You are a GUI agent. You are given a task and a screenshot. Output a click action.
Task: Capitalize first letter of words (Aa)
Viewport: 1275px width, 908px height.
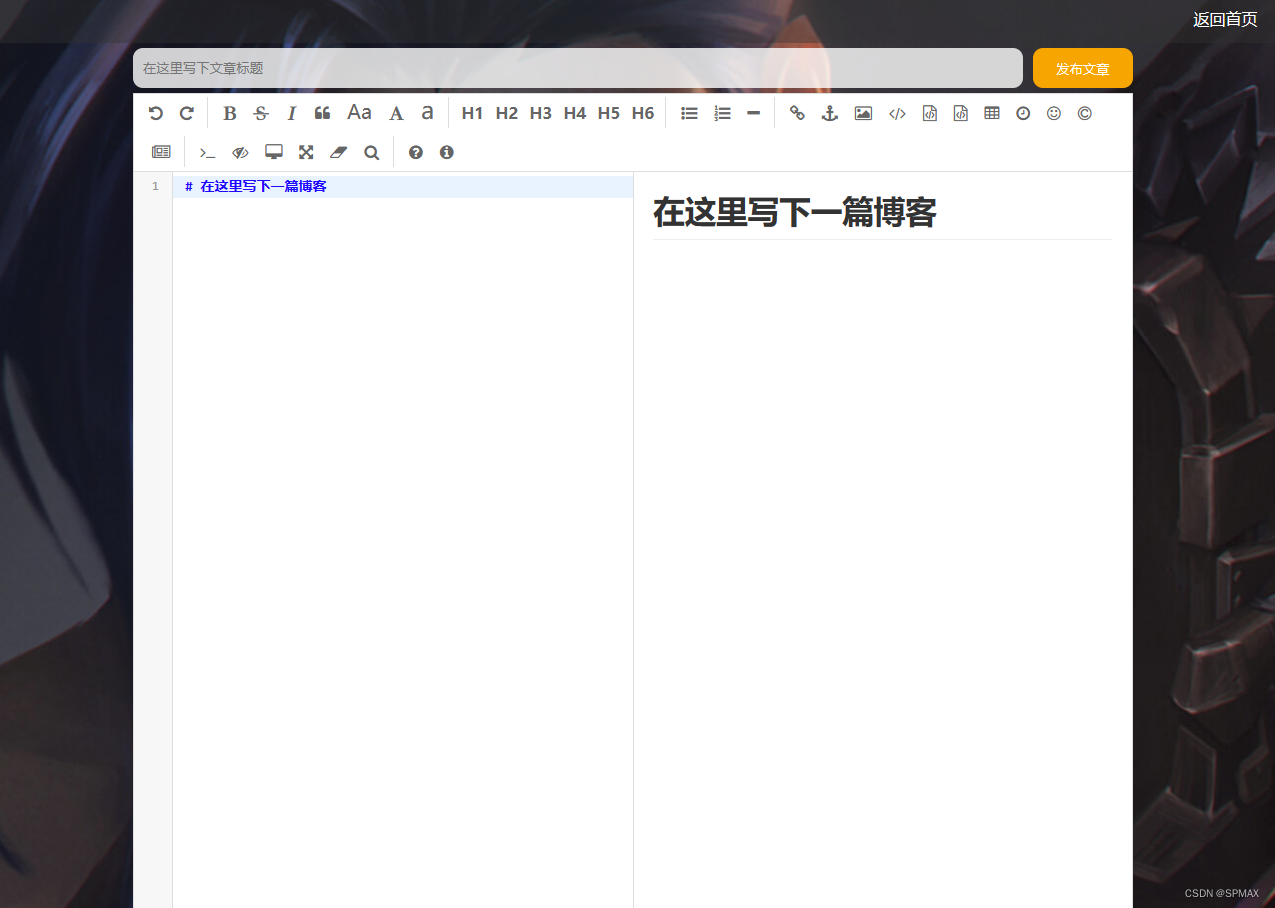tap(359, 113)
